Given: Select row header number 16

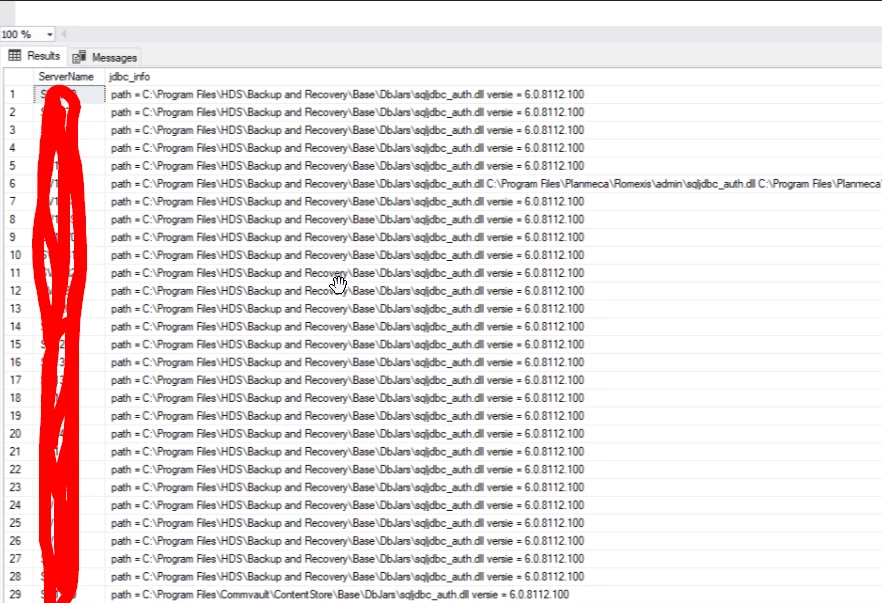Looking at the screenshot, I should (x=19, y=362).
